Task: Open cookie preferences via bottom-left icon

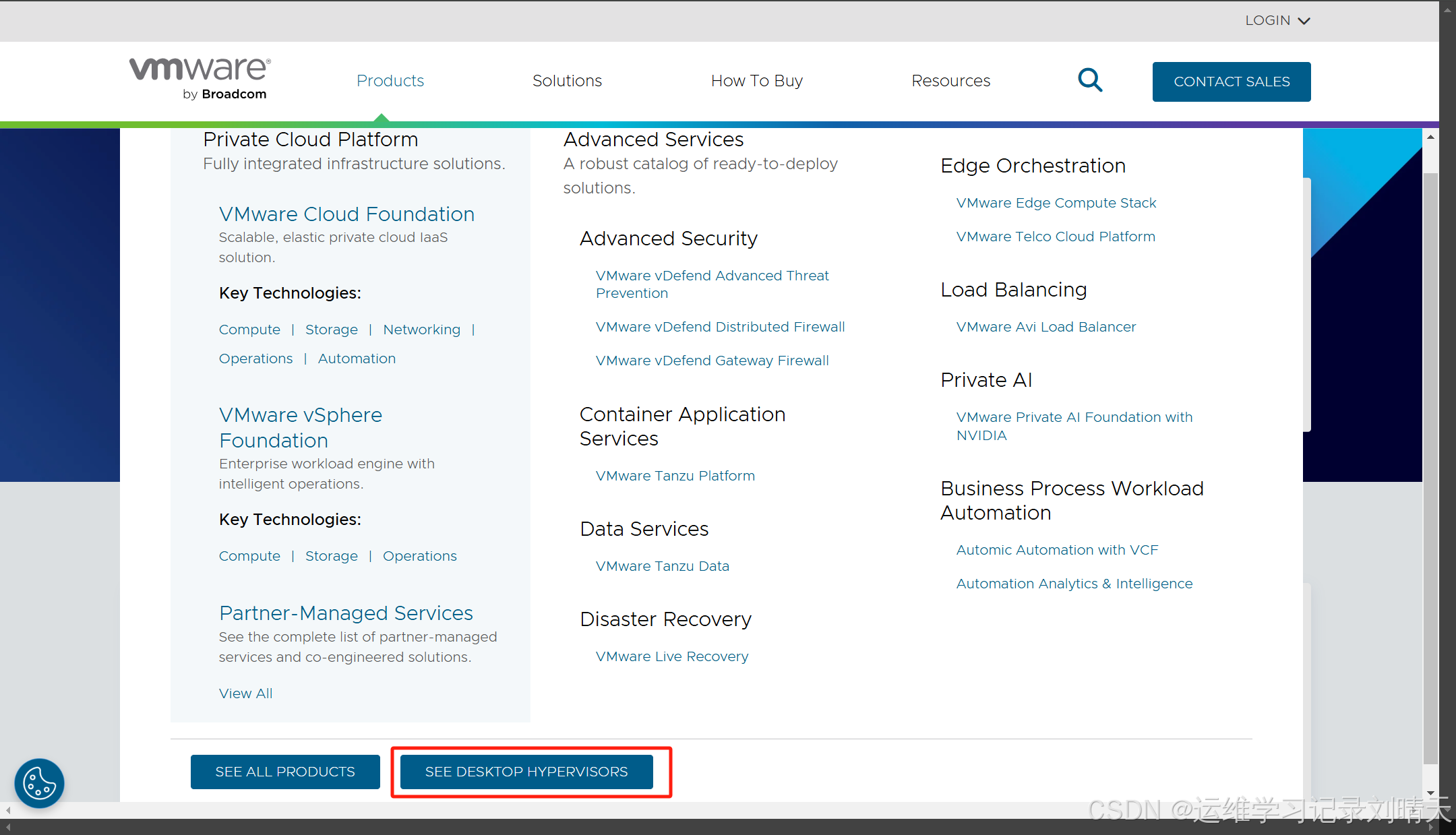Action: [38, 783]
